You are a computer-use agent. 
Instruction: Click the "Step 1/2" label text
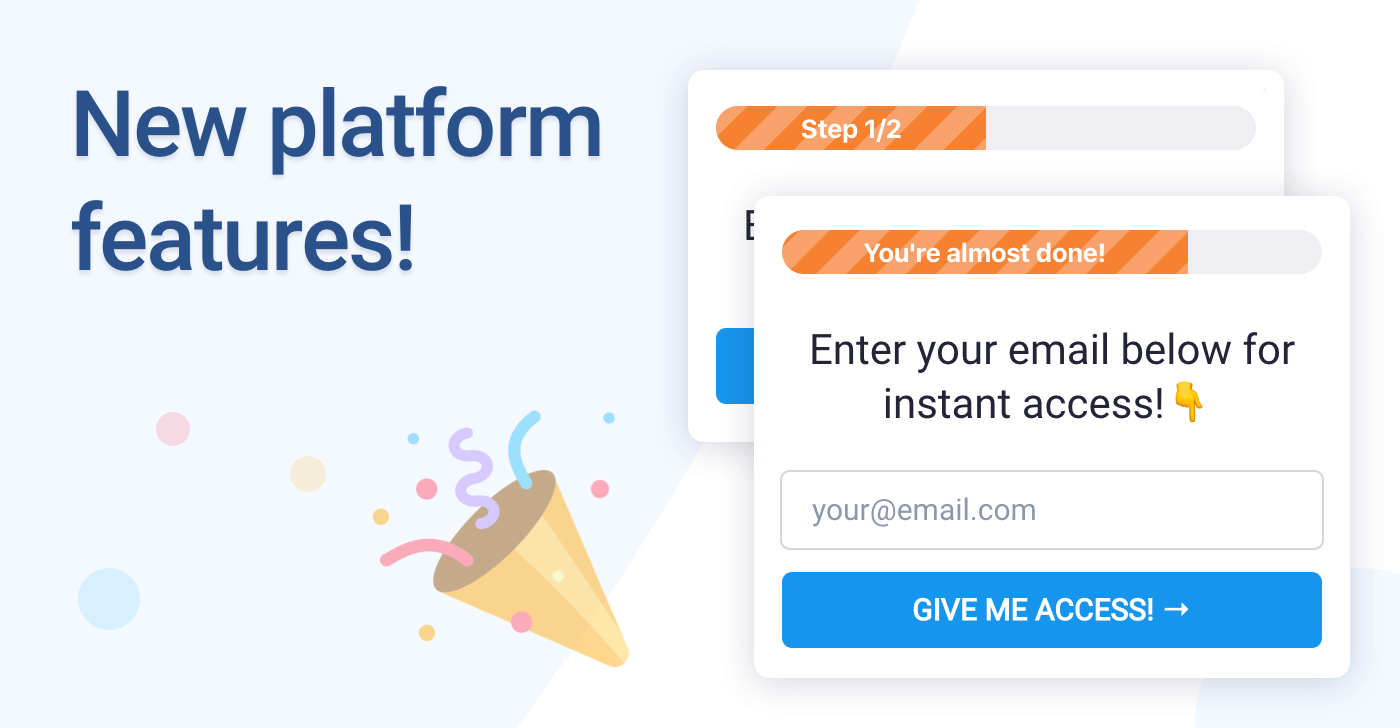851,129
